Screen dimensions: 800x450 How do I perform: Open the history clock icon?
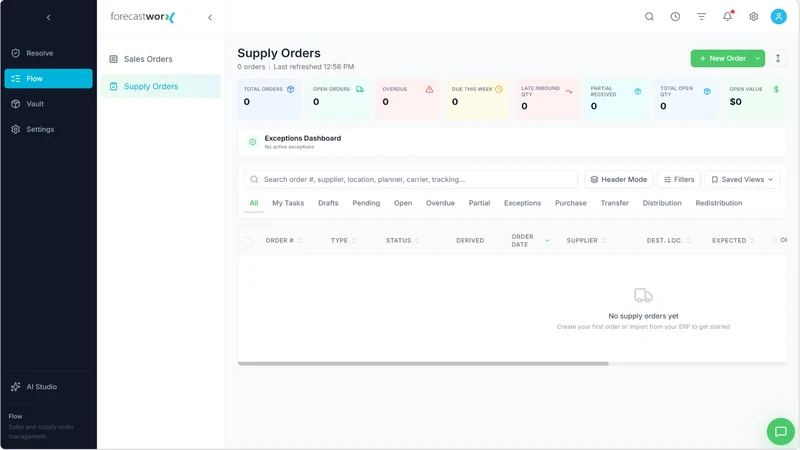[x=675, y=17]
